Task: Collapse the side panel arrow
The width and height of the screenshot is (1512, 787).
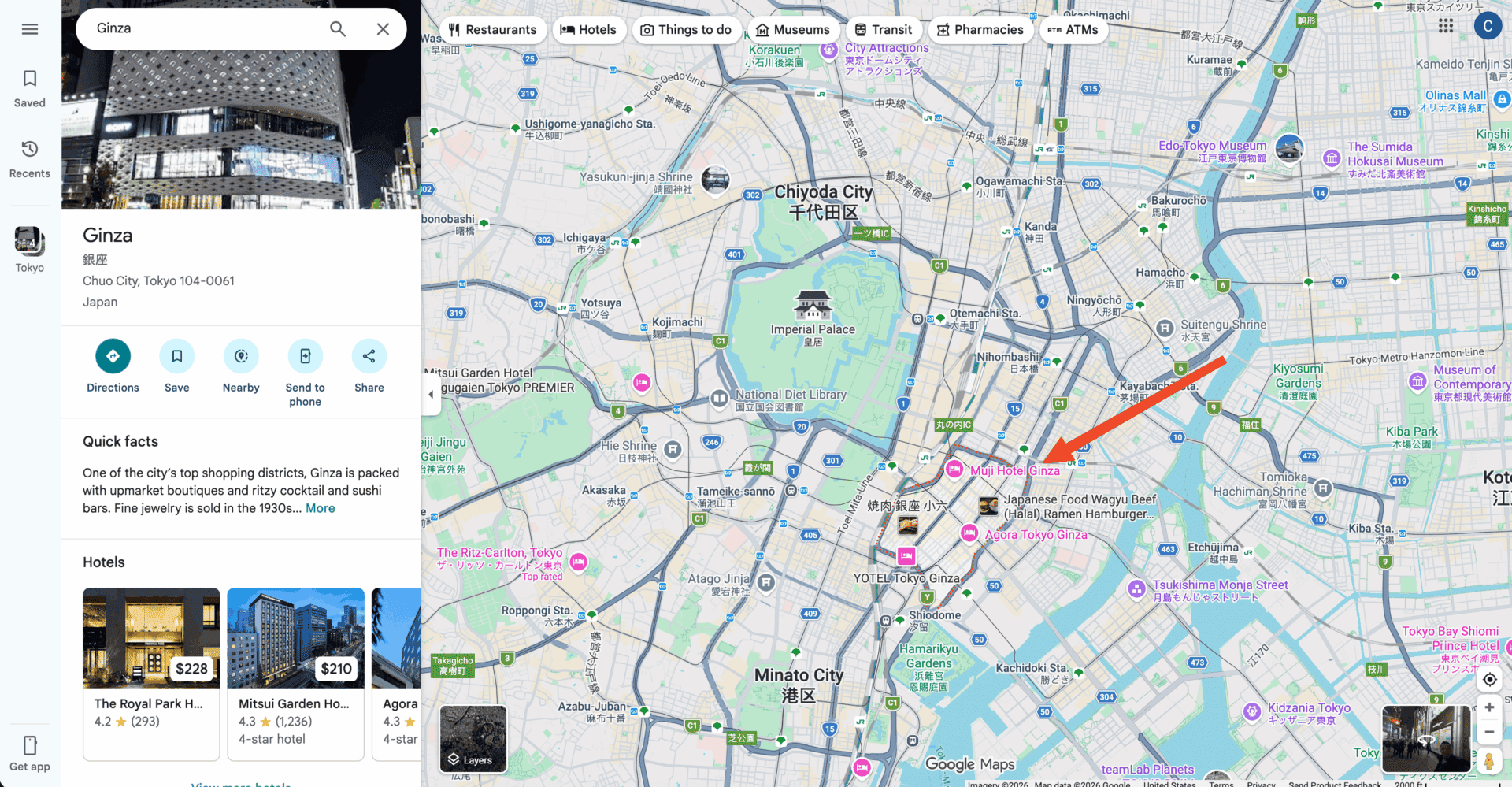Action: [x=431, y=394]
